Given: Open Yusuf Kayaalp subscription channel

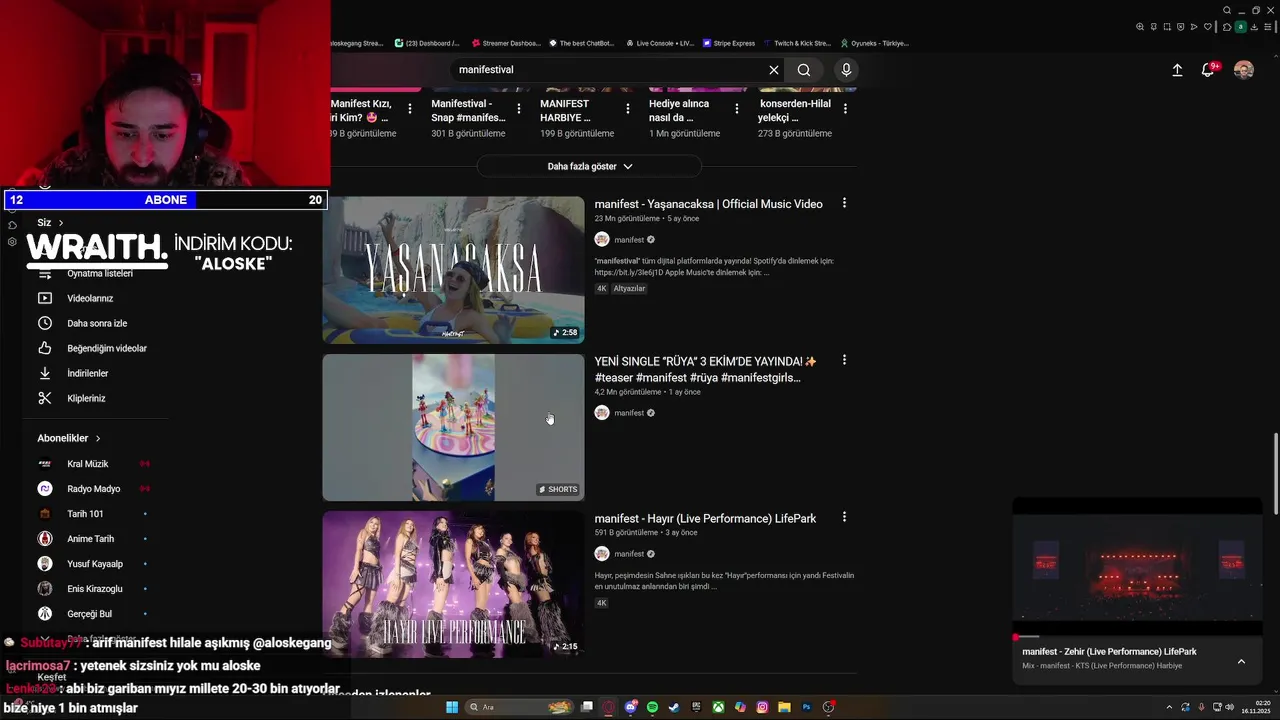Looking at the screenshot, I should pos(95,564).
